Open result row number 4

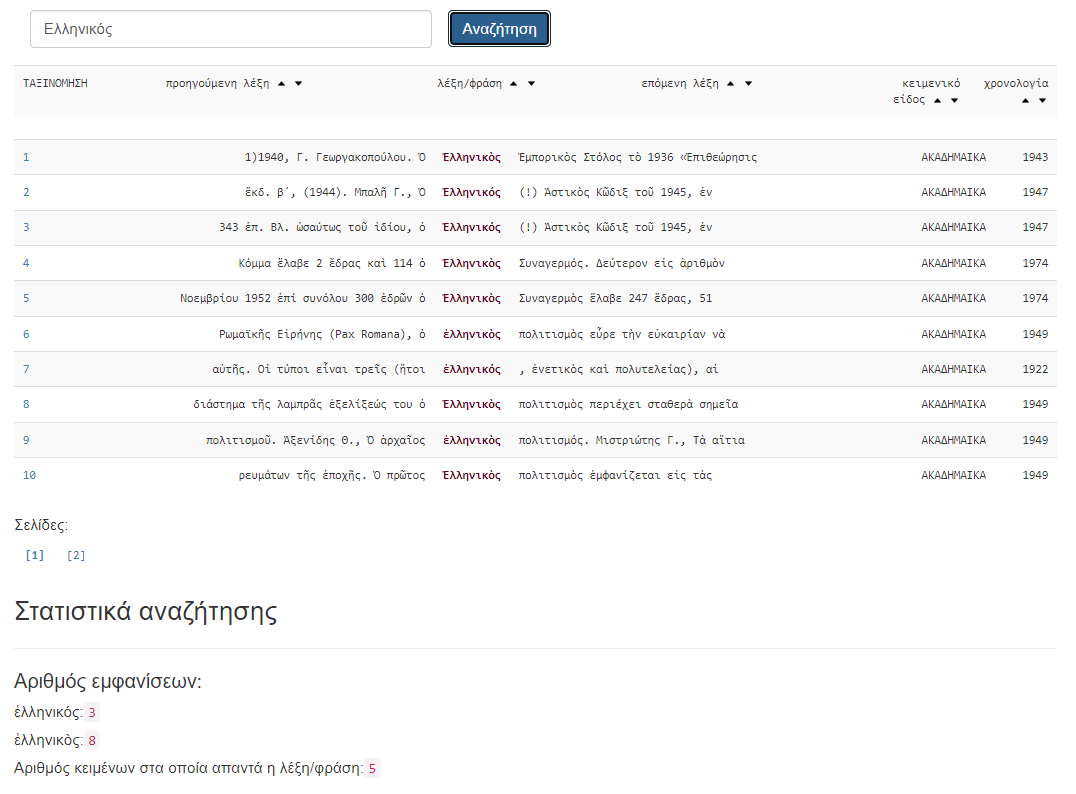click(x=26, y=263)
